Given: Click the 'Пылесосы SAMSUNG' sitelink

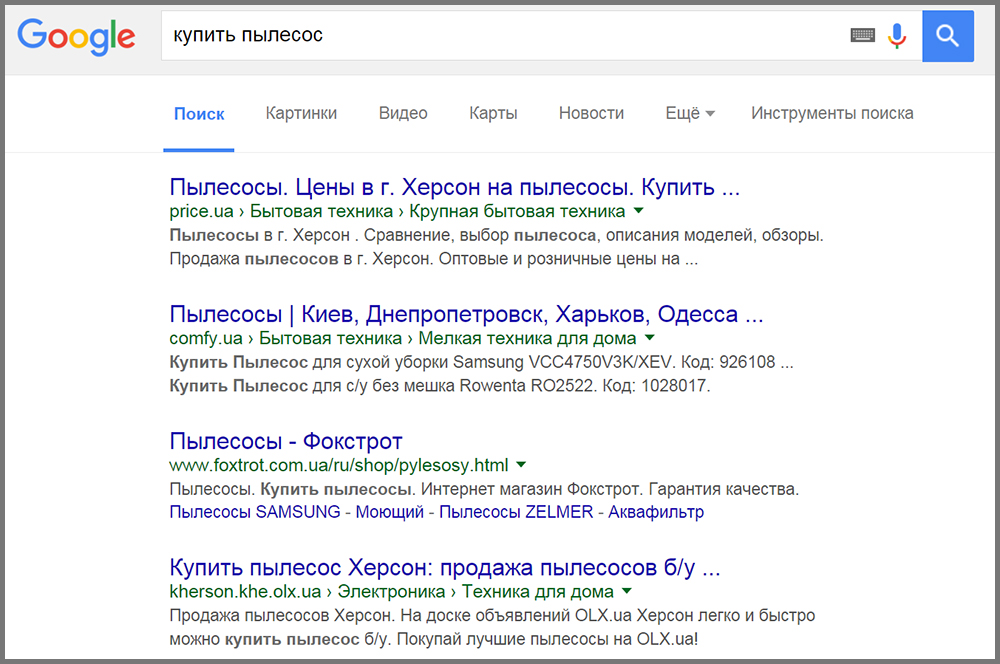Looking at the screenshot, I should [255, 512].
